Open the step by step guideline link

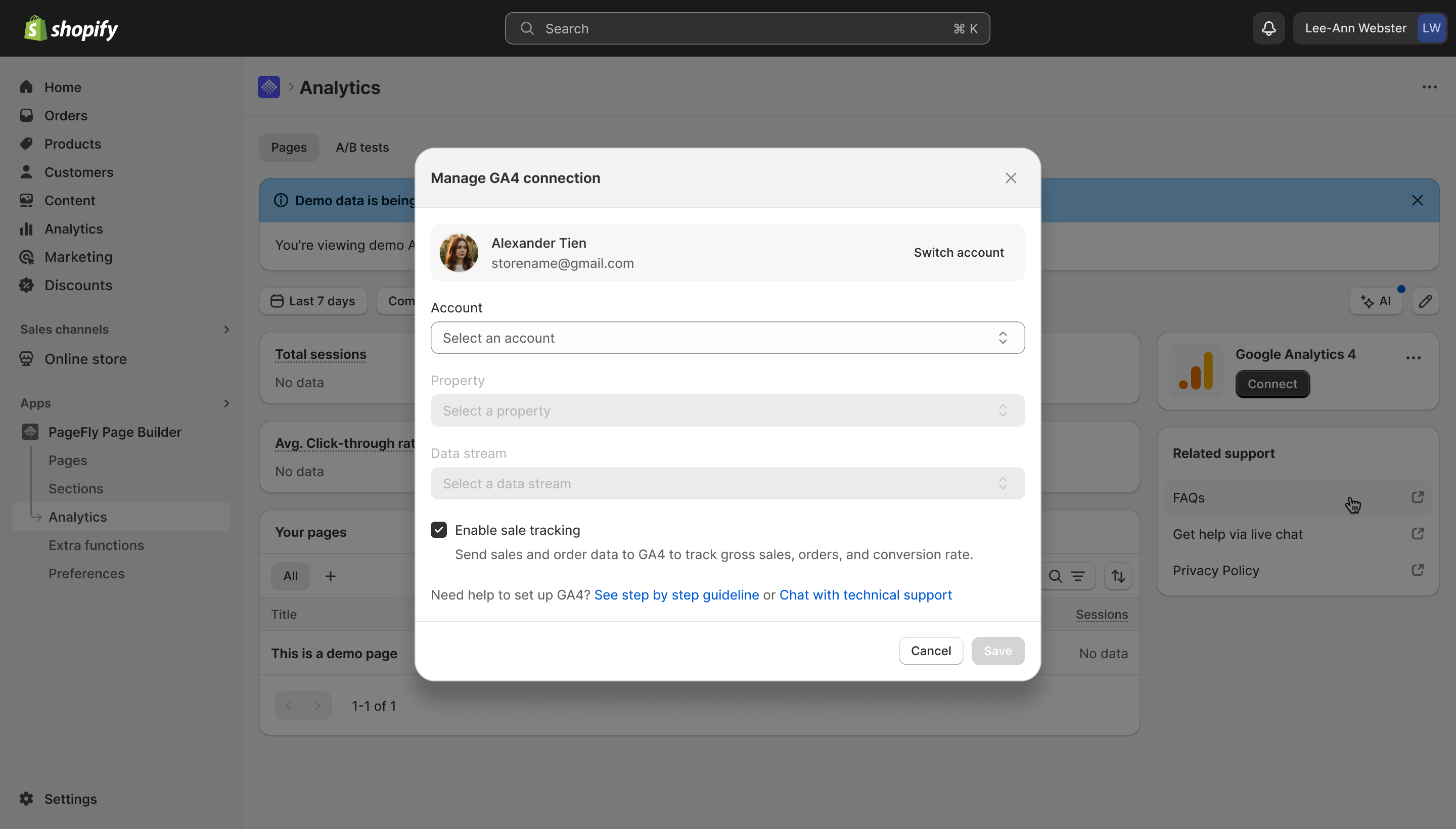677,594
